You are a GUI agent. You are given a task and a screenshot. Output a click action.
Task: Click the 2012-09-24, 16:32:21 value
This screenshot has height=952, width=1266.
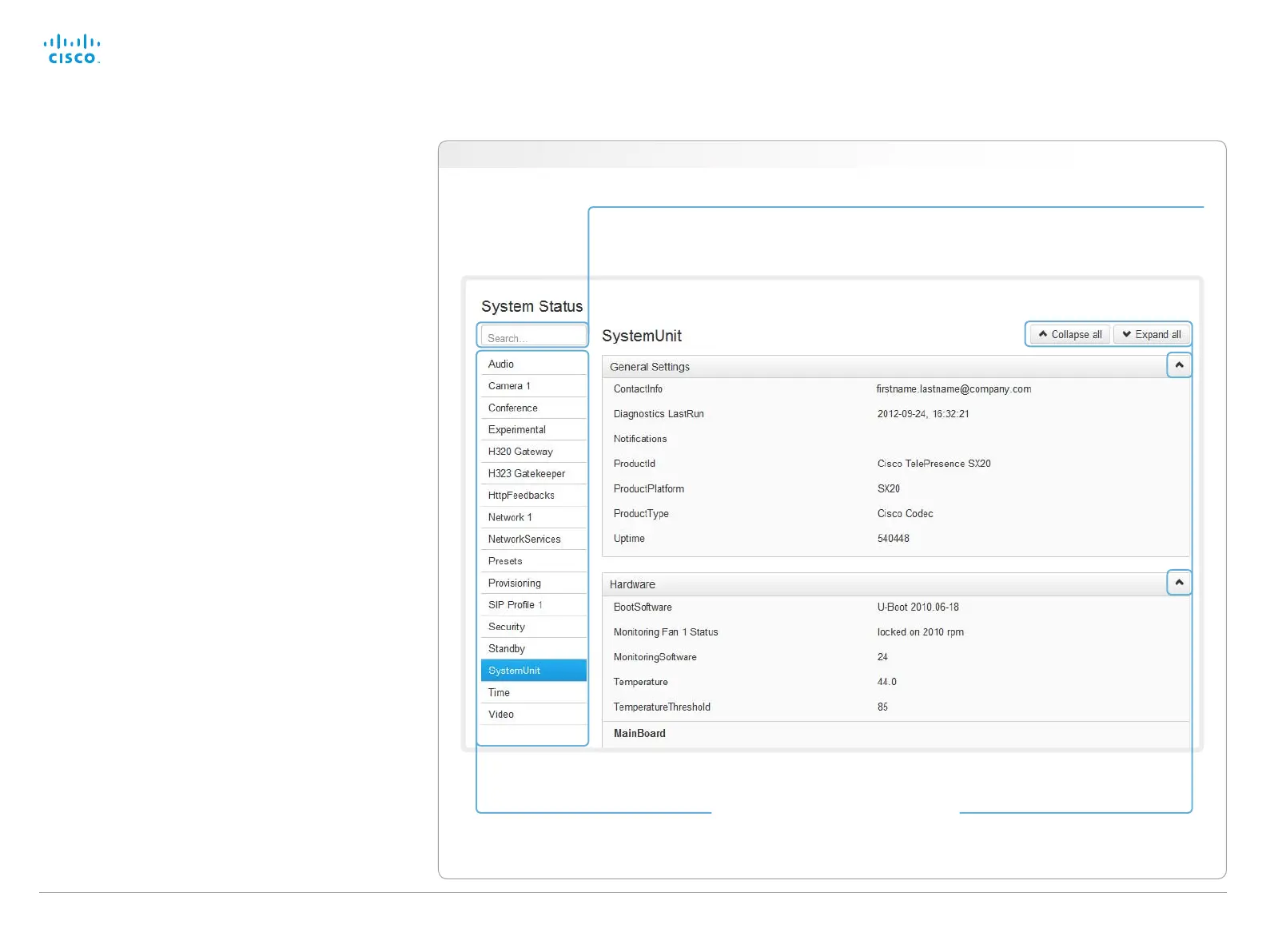pos(923,414)
